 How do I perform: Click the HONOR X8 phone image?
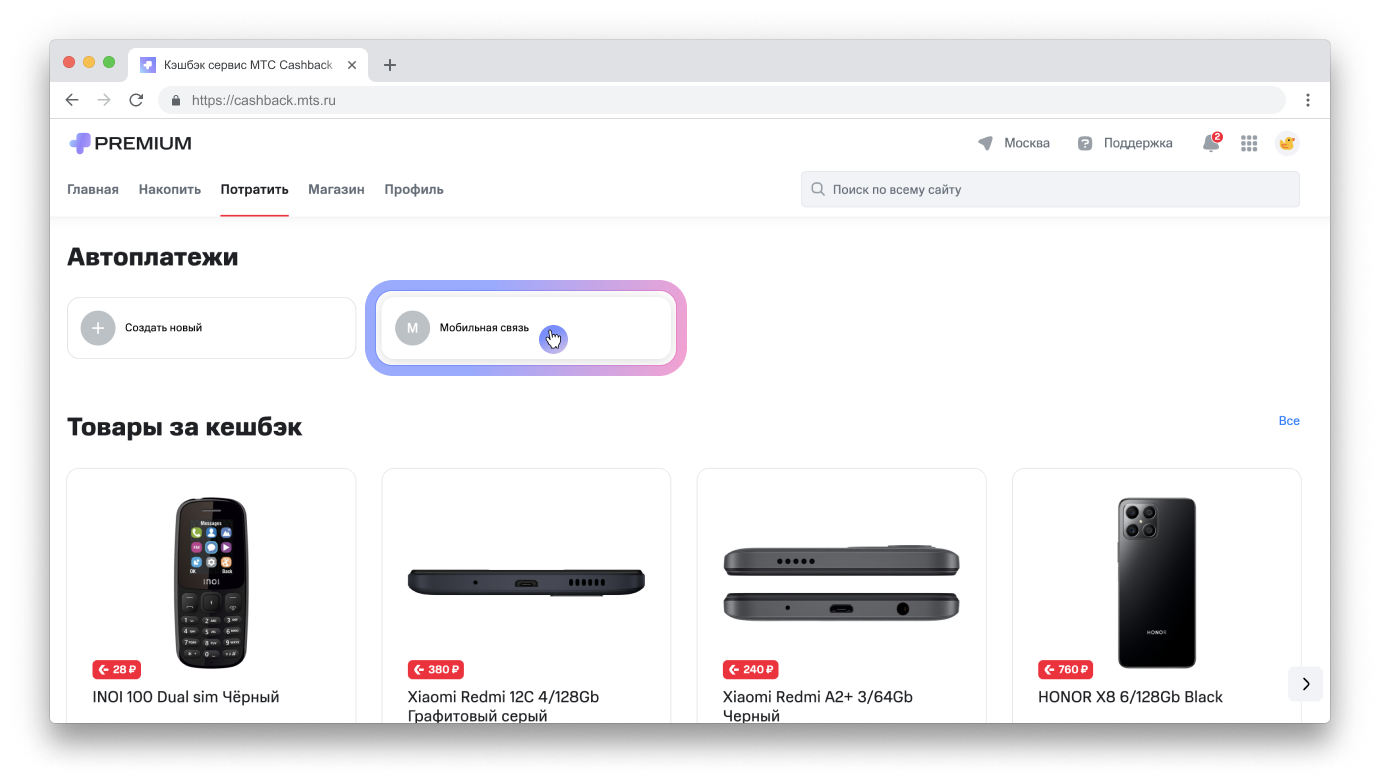tap(1157, 583)
